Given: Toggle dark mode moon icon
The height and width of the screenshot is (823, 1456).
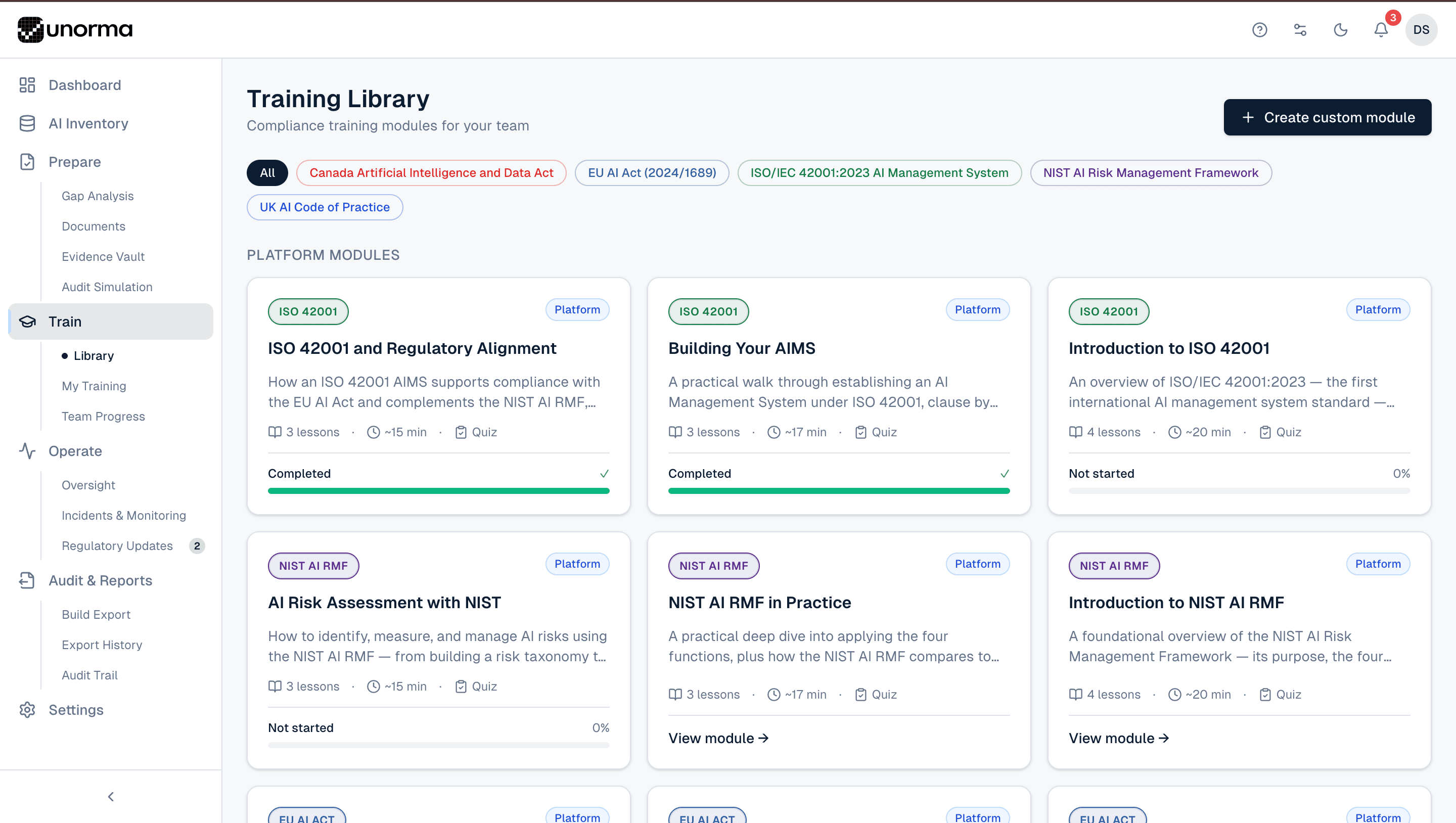Looking at the screenshot, I should pyautogui.click(x=1341, y=30).
